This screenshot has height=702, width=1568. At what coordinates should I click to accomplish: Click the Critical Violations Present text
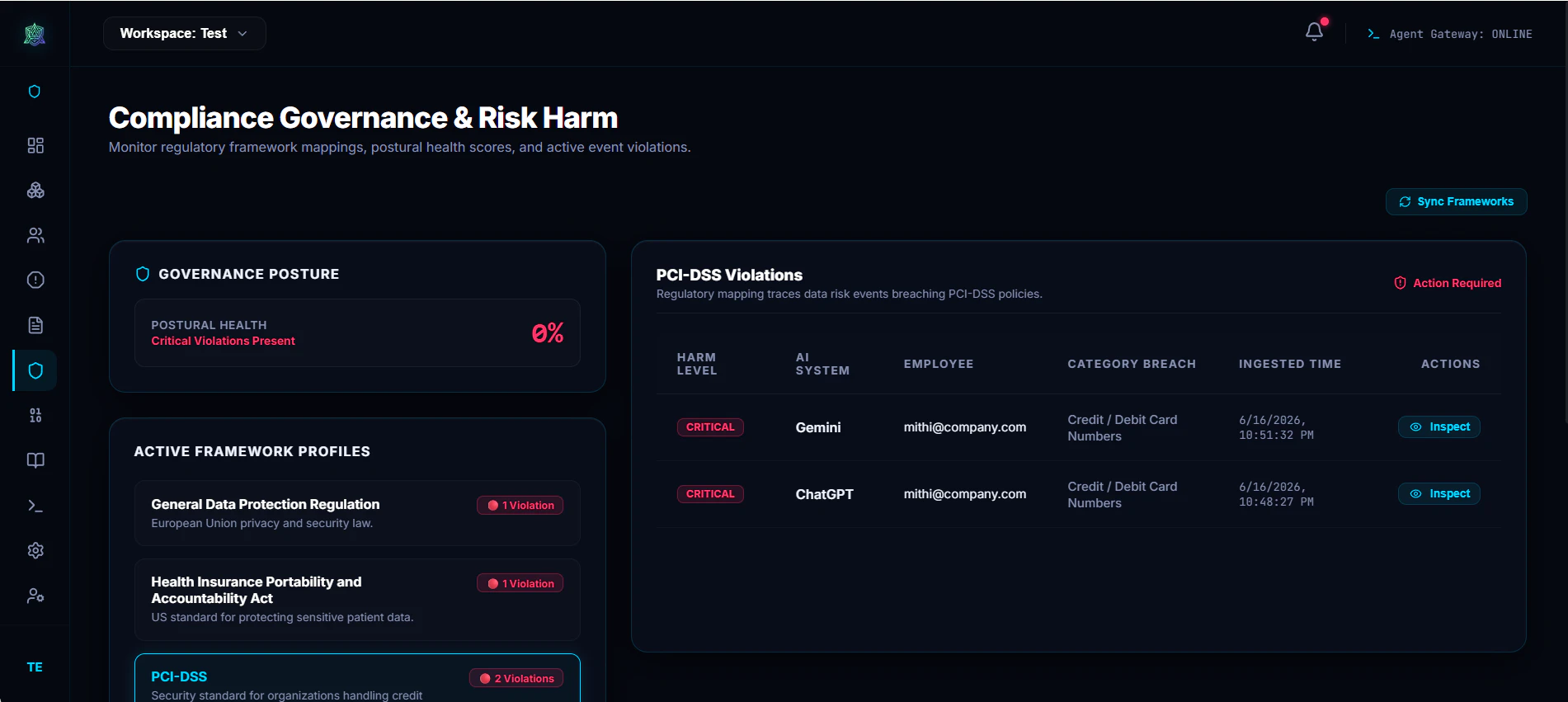(x=223, y=341)
